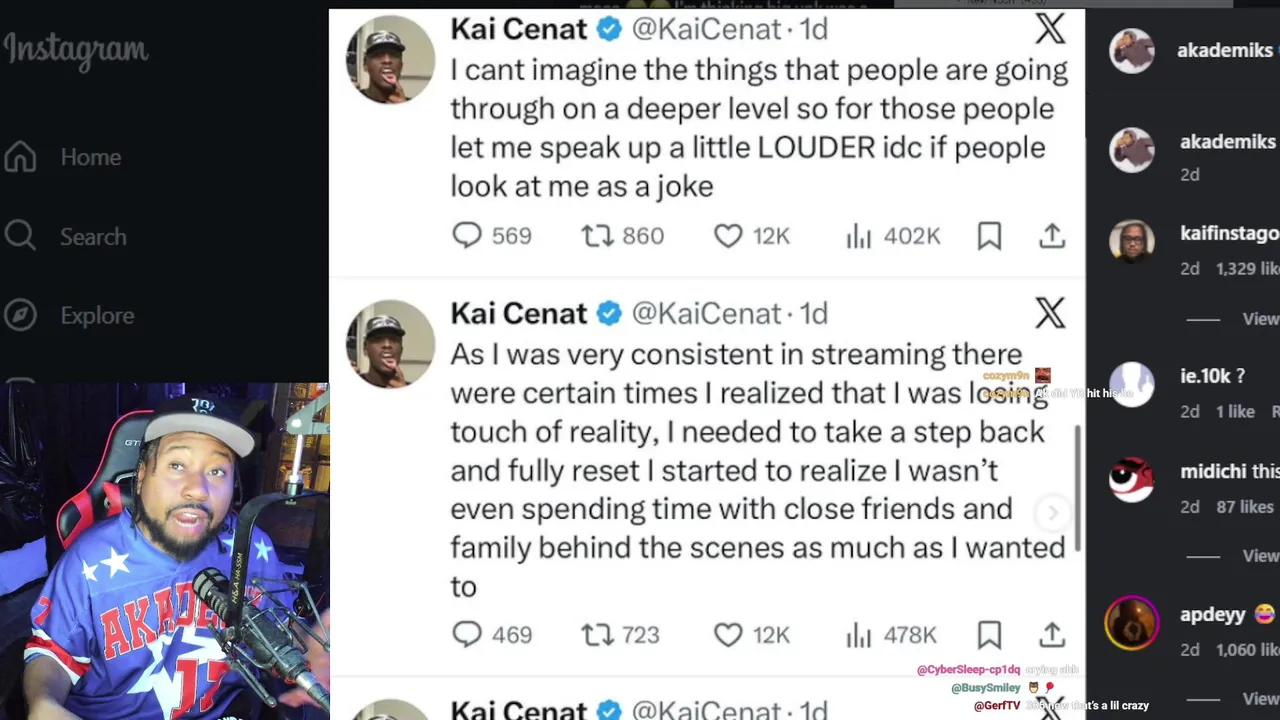Click the Instagram Home icon

(x=20, y=157)
